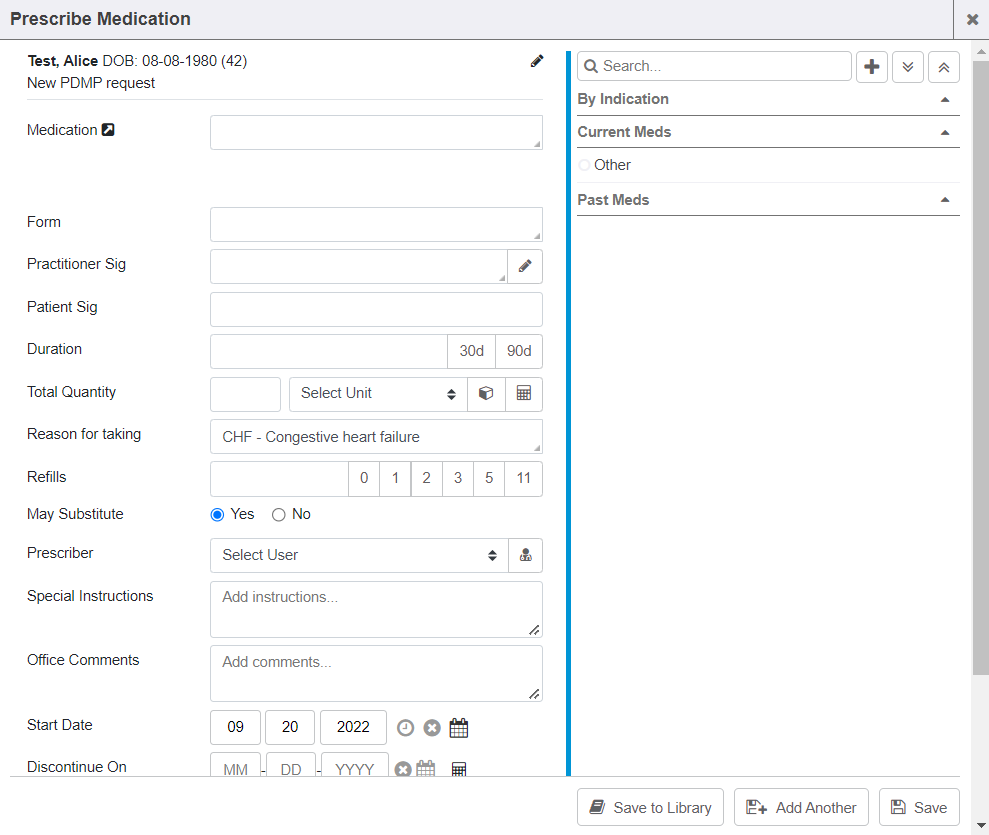Click the package box icon by Select Unit
989x835 pixels.
pyautogui.click(x=486, y=394)
